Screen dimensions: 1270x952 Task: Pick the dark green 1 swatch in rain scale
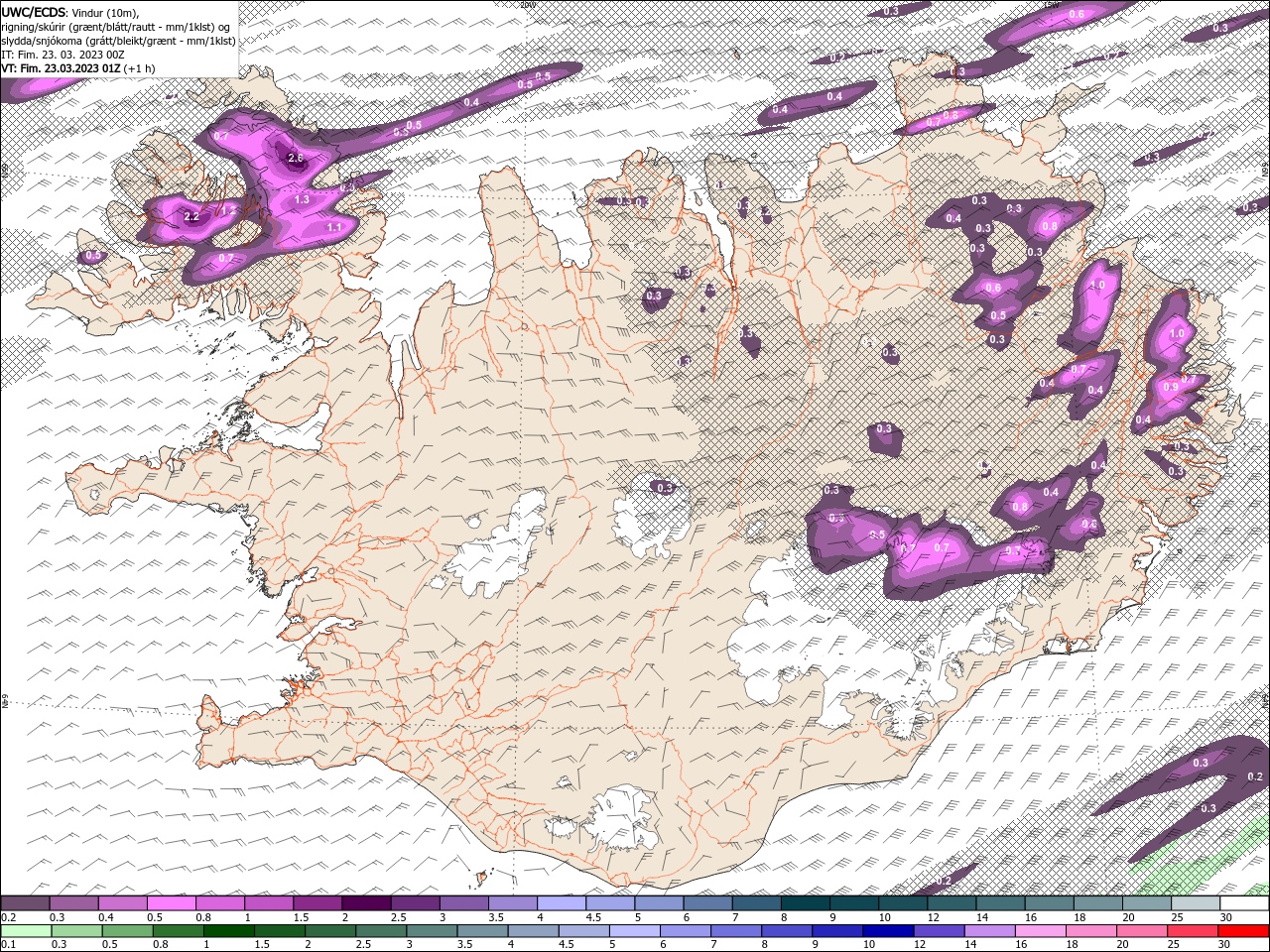point(228,931)
